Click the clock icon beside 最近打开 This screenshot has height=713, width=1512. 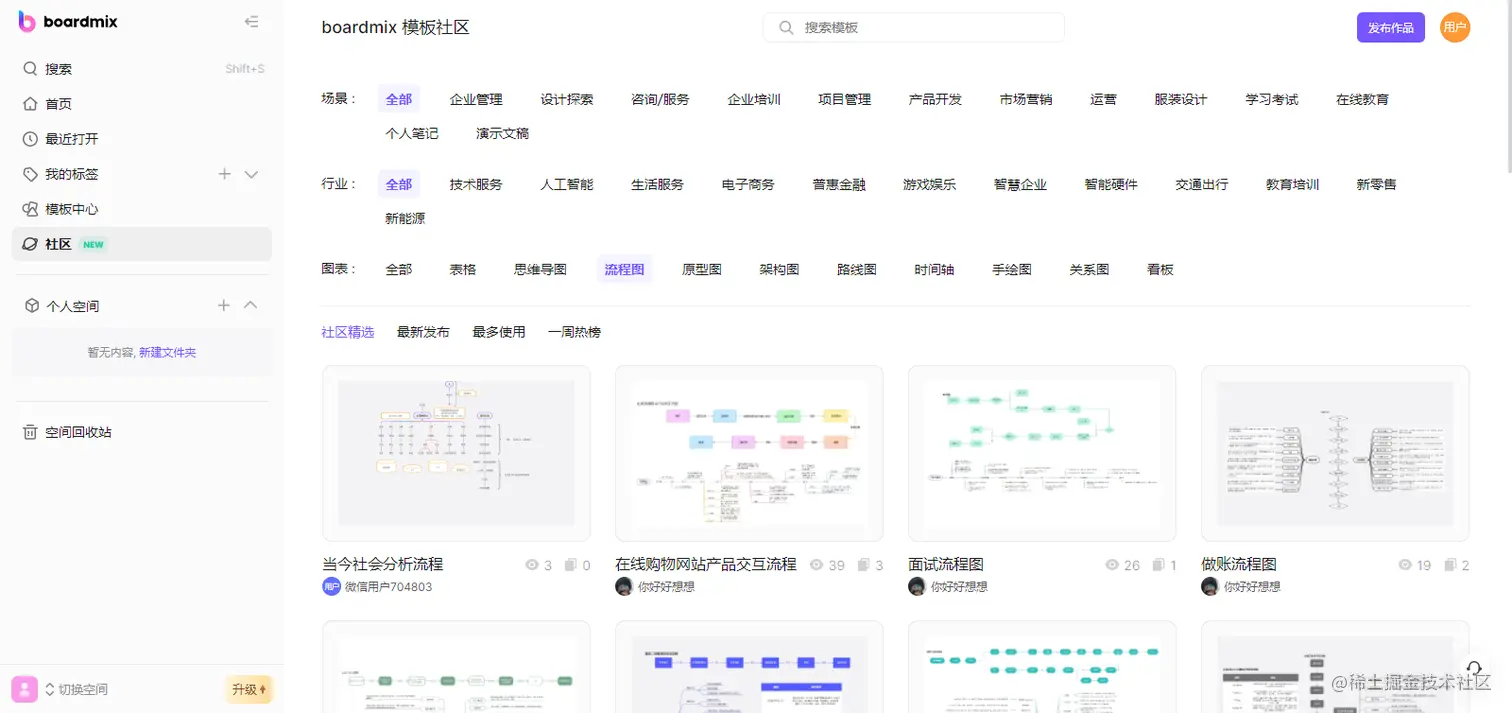point(31,139)
